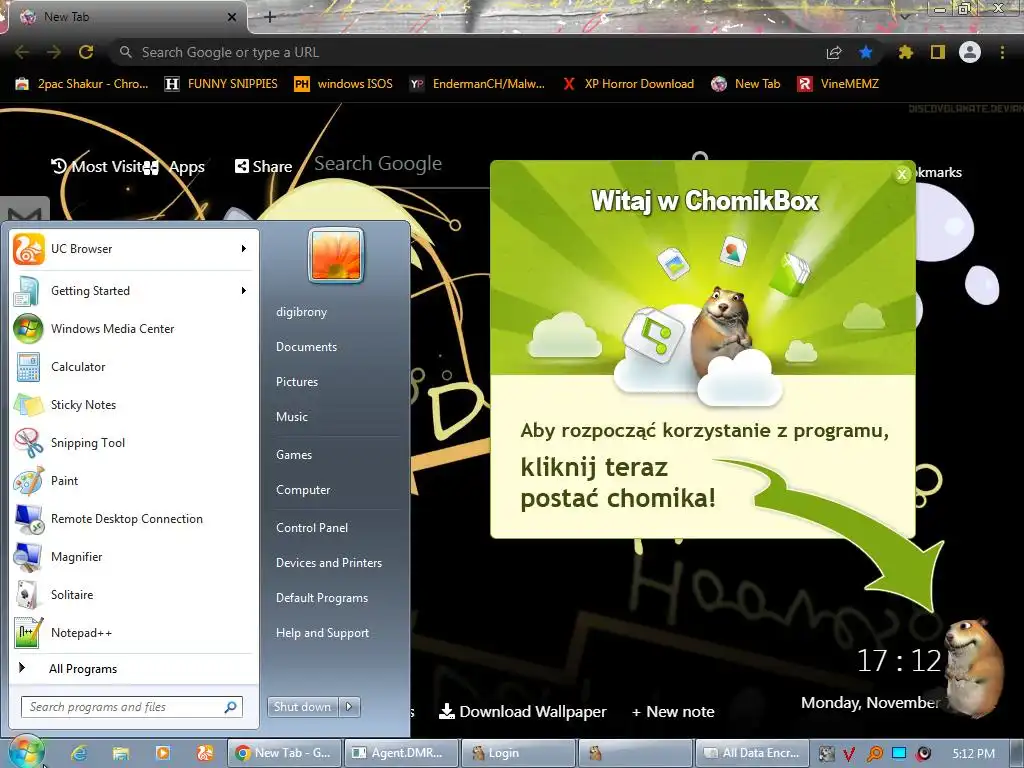Click the Shut down button
This screenshot has width=1024, height=768.
point(303,707)
